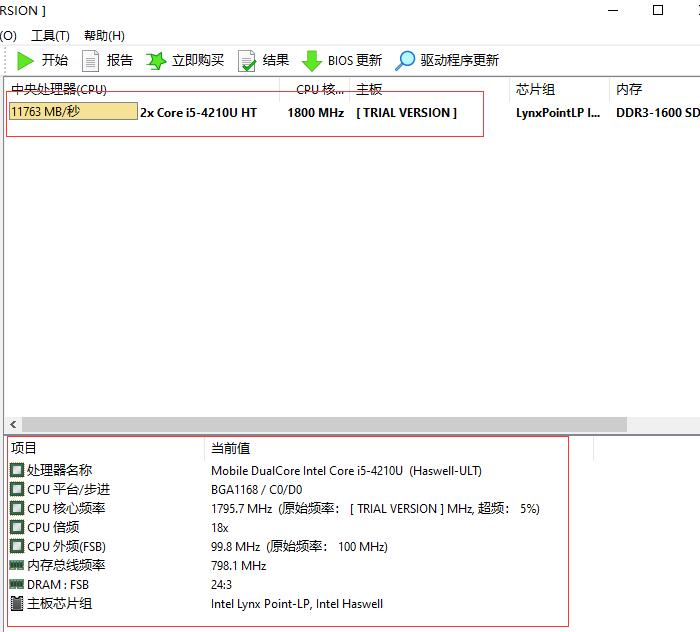Sort by the 中央处理器(CPU) column header
Screen dimensions: 700x632
coord(60,90)
